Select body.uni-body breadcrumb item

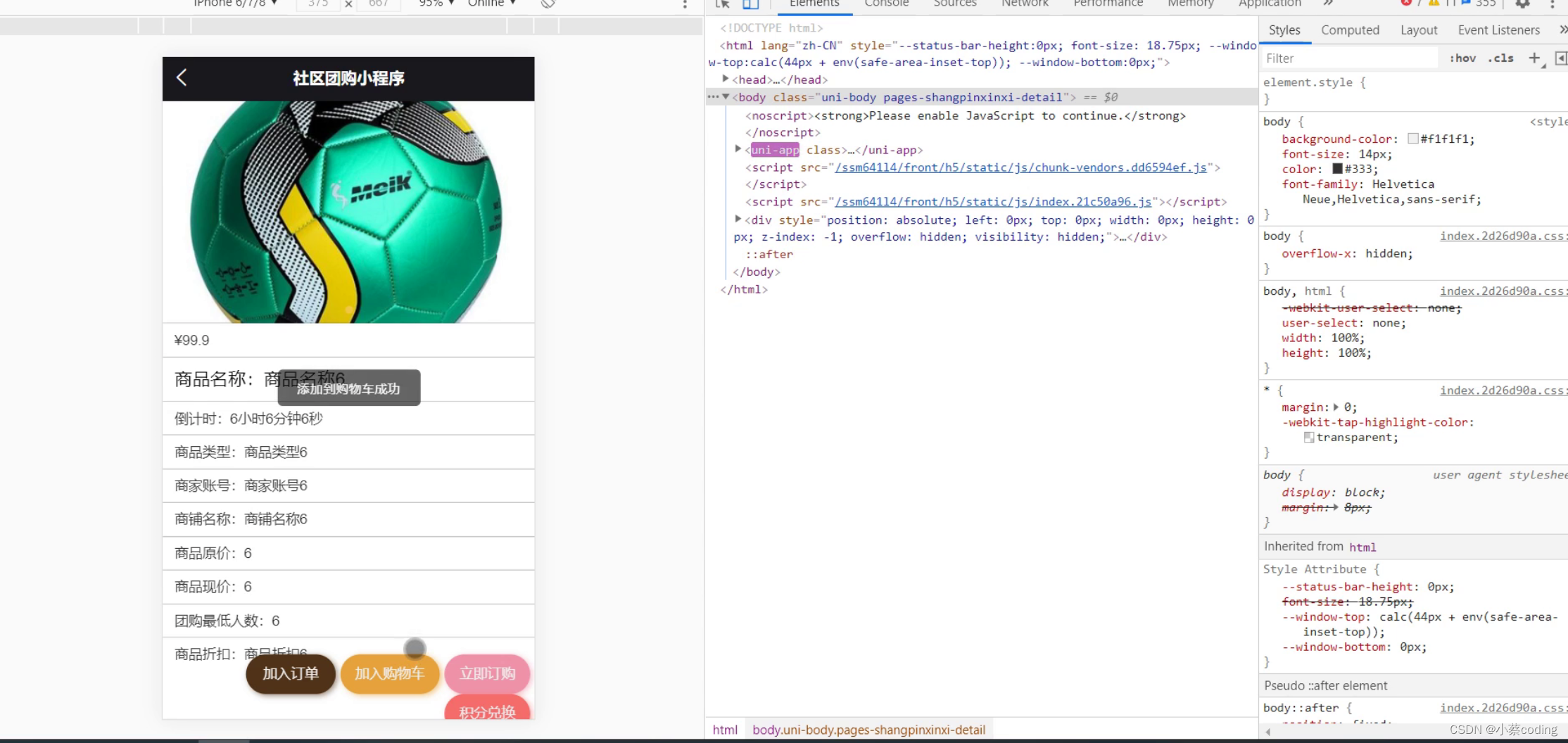(x=868, y=730)
